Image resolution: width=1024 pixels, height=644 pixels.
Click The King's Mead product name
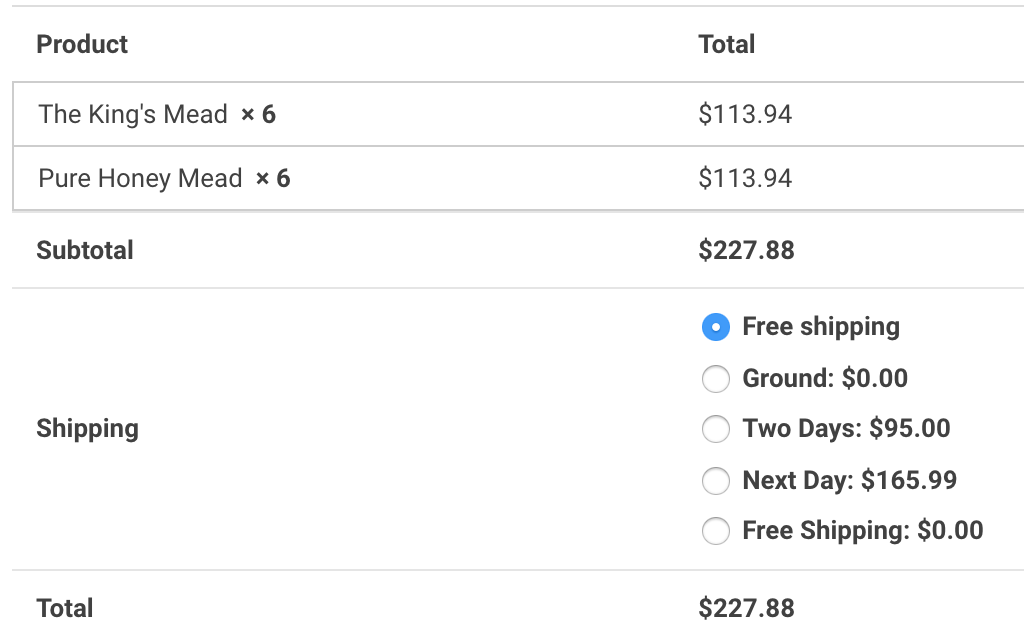pyautogui.click(x=133, y=115)
